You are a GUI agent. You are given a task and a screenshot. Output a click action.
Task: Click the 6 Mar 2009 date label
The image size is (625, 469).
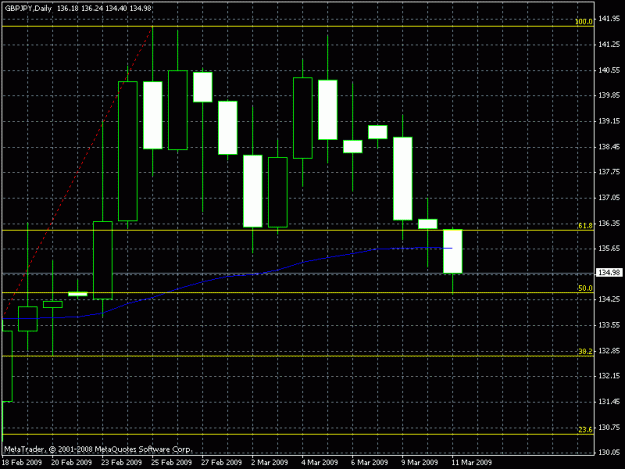click(369, 463)
